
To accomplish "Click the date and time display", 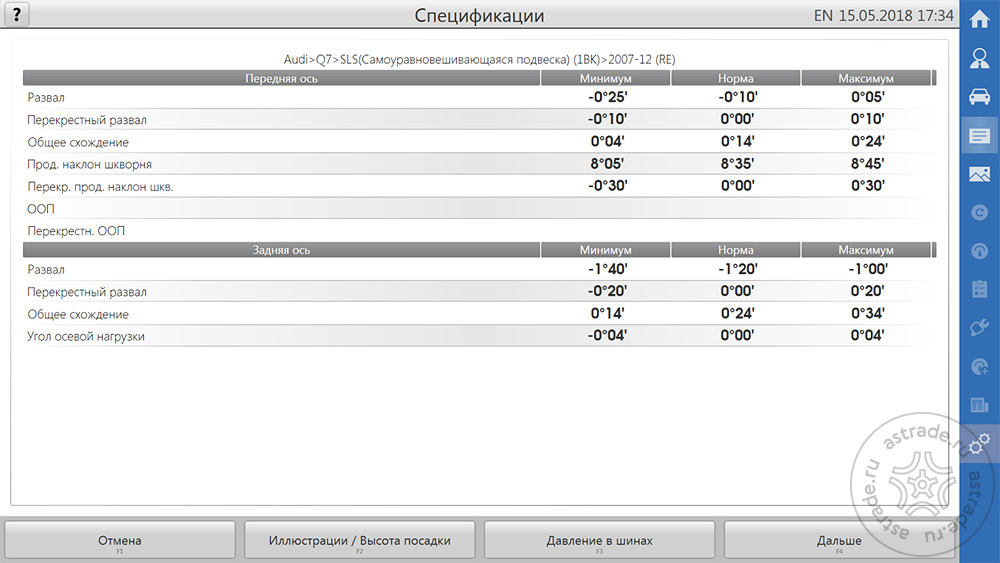I will [x=884, y=15].
